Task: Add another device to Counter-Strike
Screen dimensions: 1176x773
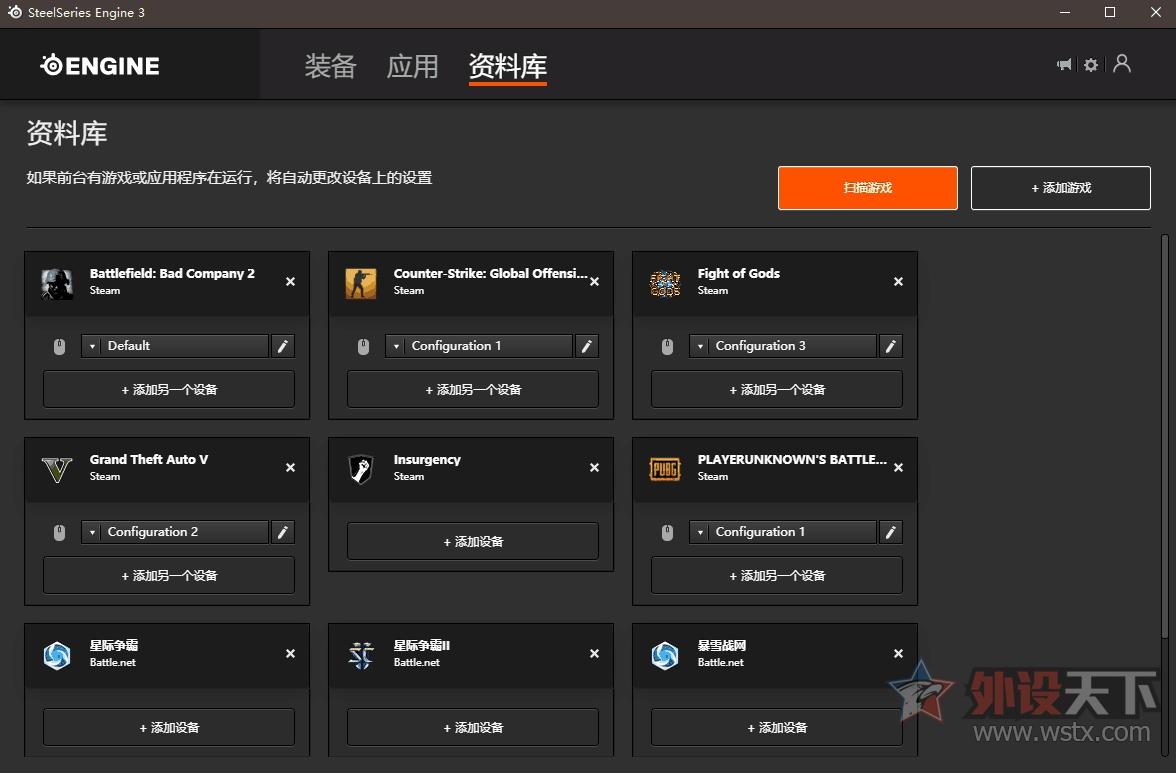Action: click(x=472, y=389)
